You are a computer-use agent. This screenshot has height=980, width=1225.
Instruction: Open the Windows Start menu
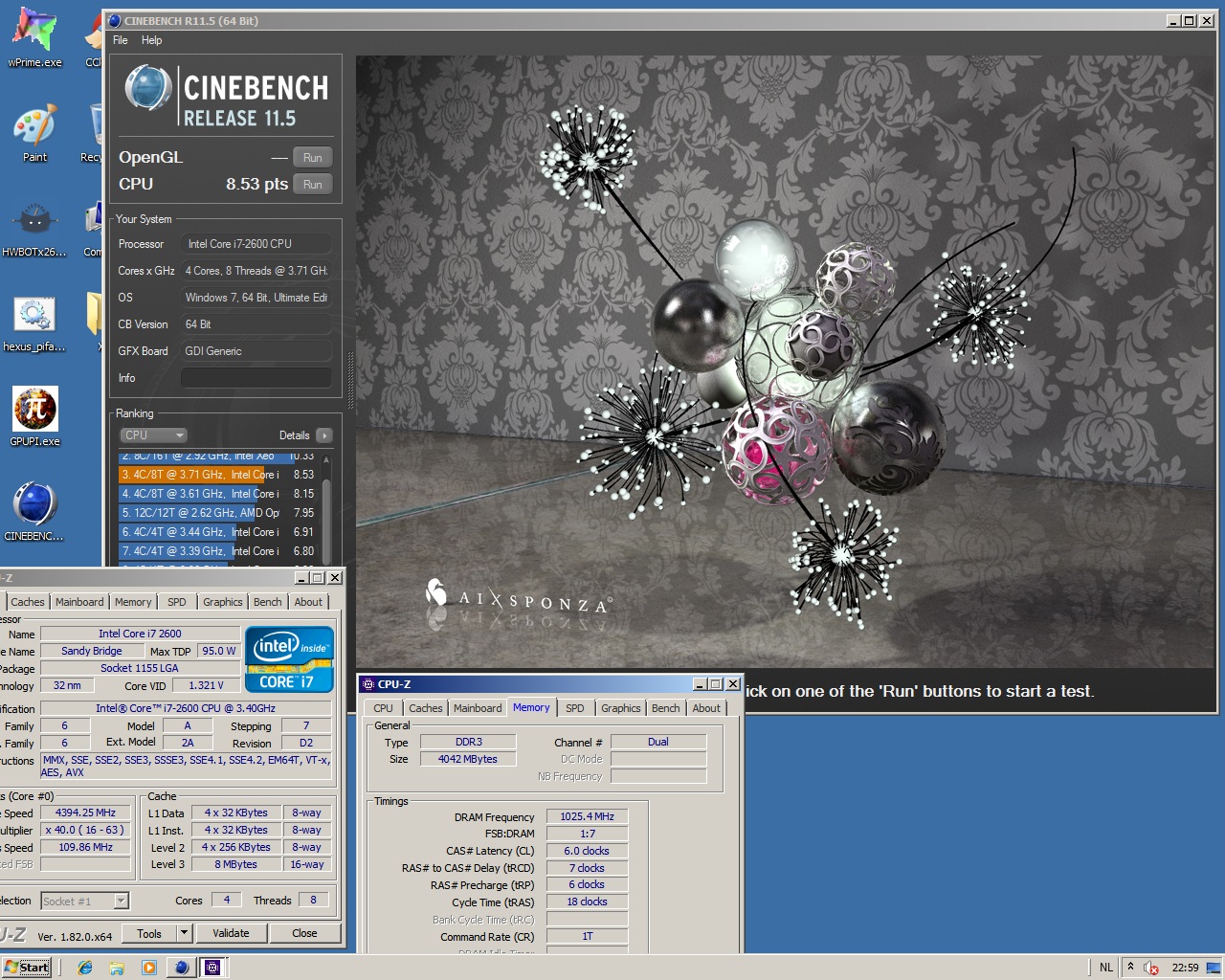27,968
